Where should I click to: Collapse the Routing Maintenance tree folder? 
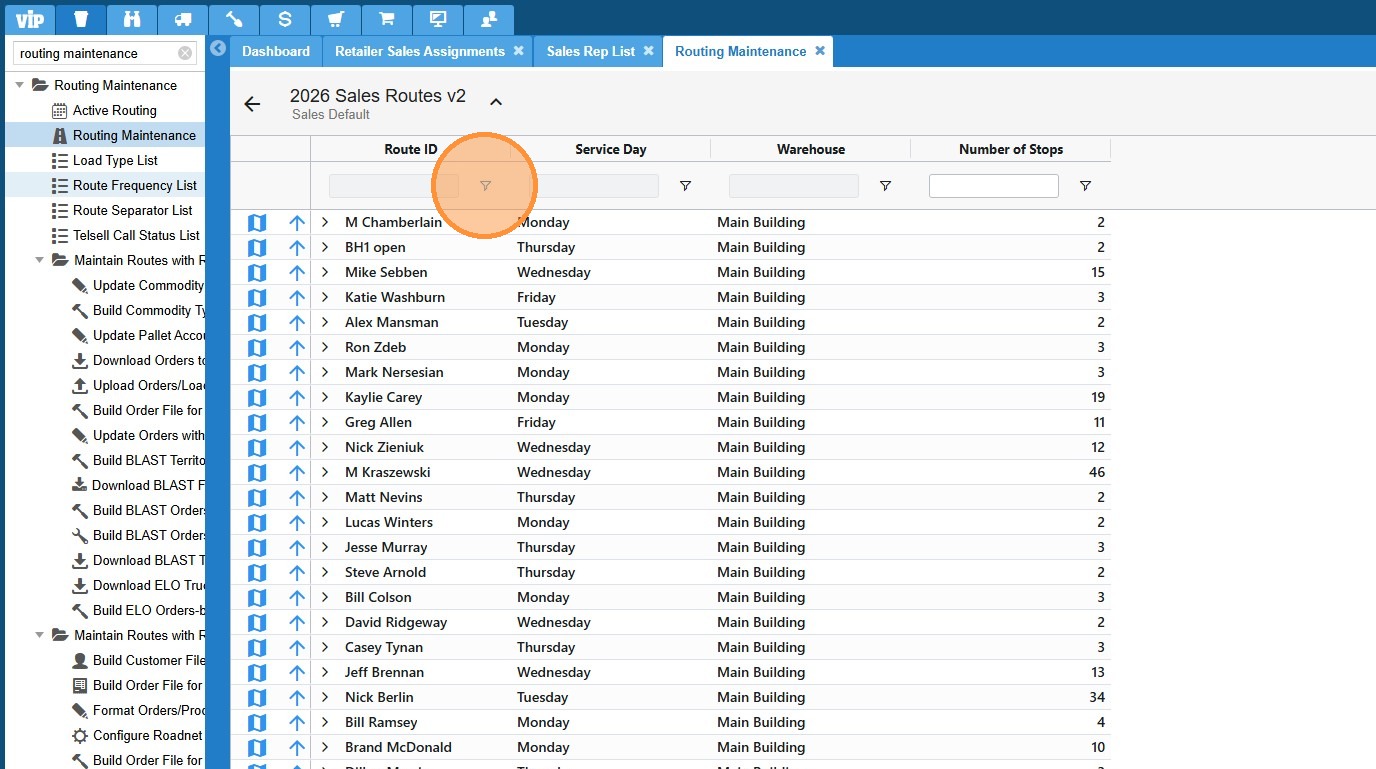[20, 86]
